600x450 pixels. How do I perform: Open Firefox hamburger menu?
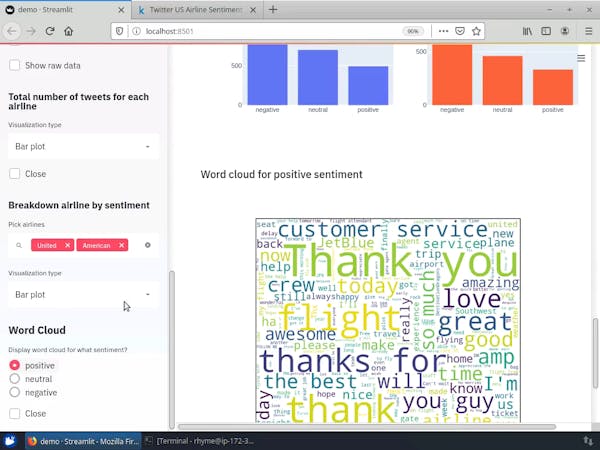pos(589,31)
